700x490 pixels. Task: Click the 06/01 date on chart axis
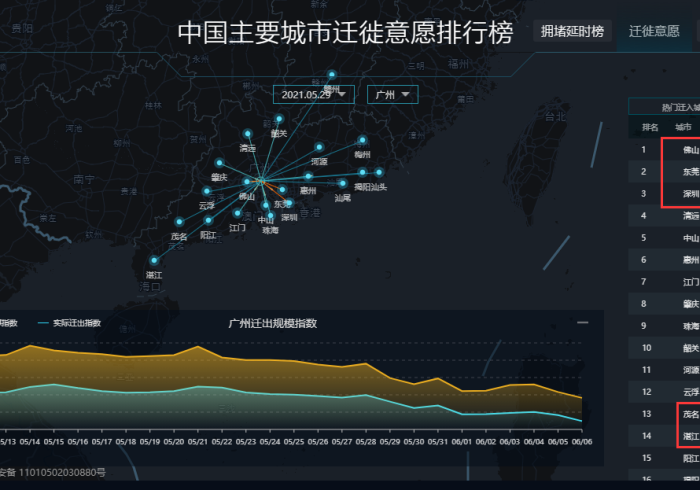coord(462,442)
